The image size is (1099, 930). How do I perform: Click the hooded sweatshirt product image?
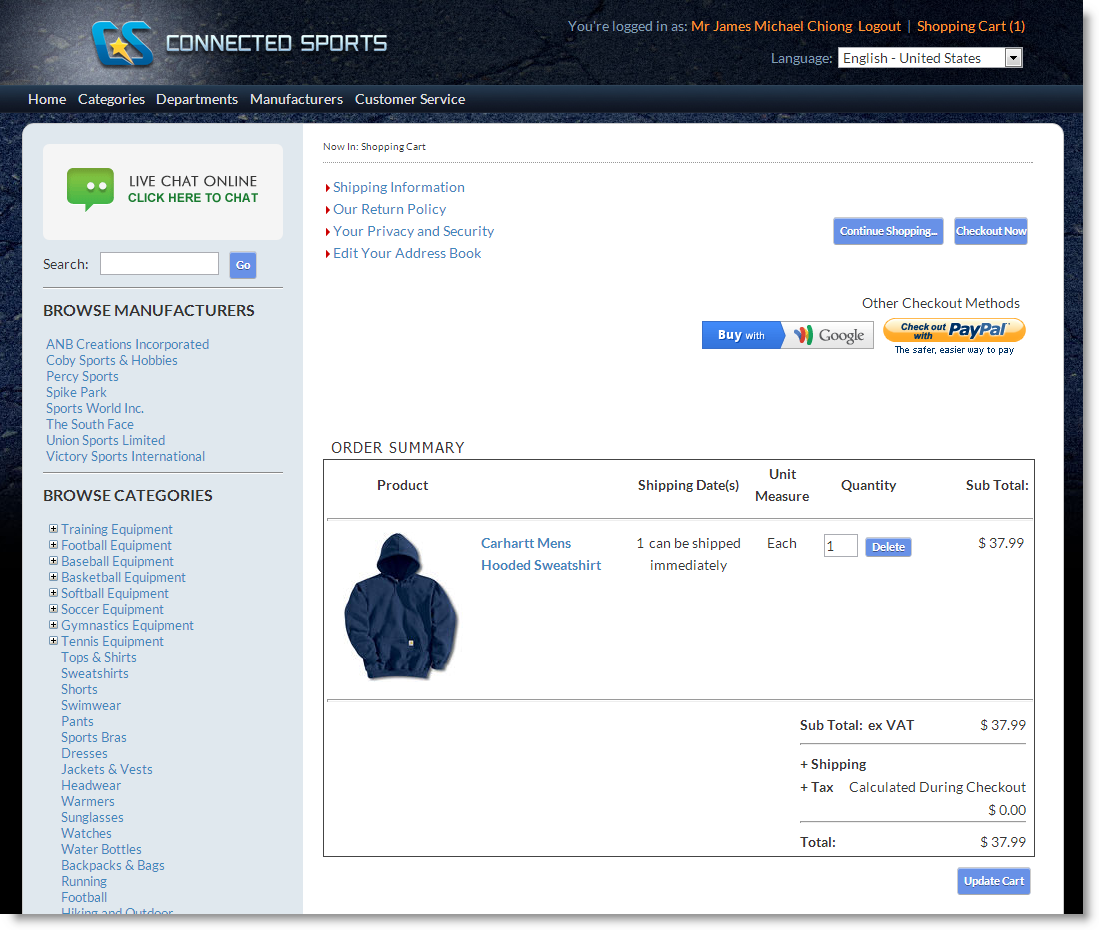coord(401,606)
